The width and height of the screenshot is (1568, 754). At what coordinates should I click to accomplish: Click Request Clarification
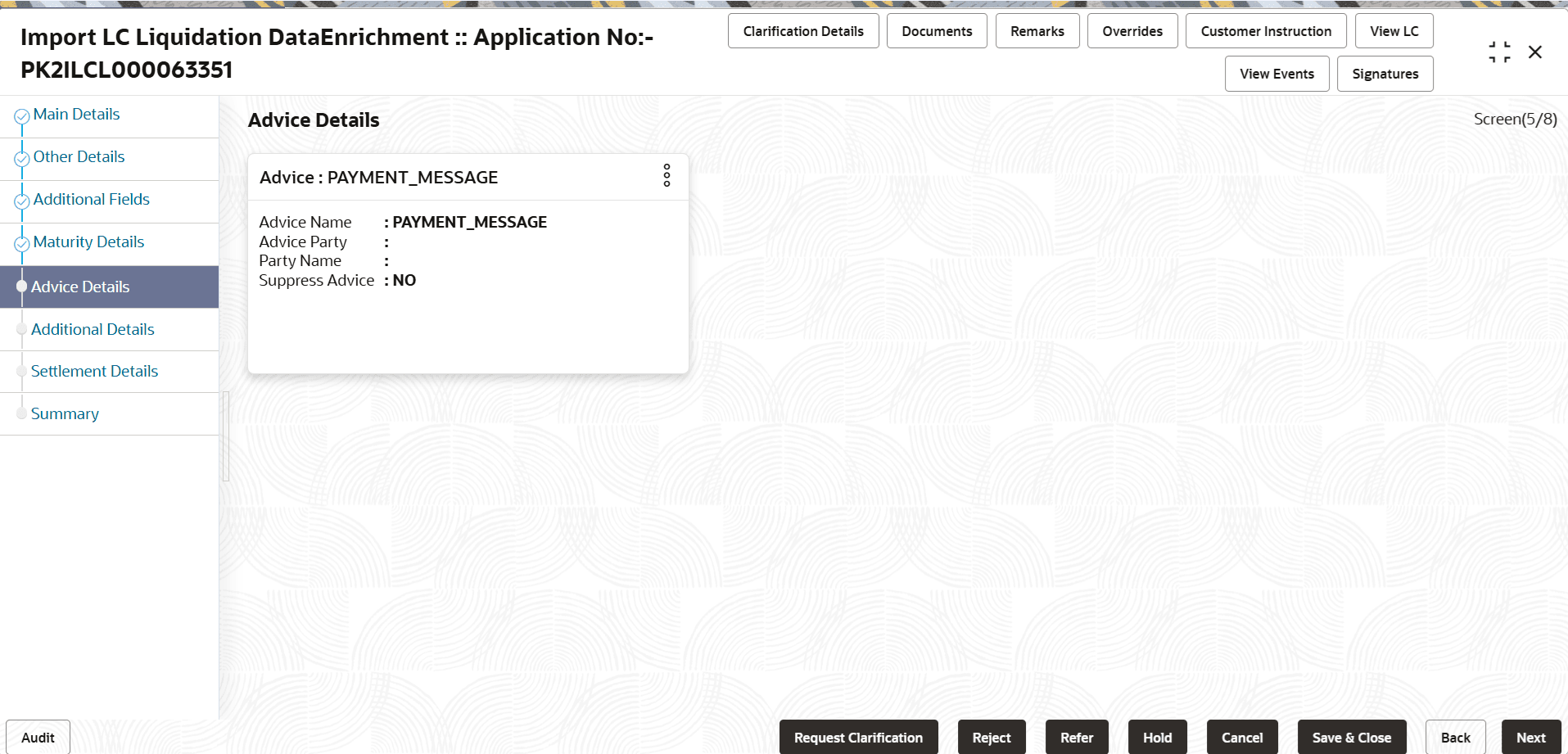pyautogui.click(x=858, y=738)
